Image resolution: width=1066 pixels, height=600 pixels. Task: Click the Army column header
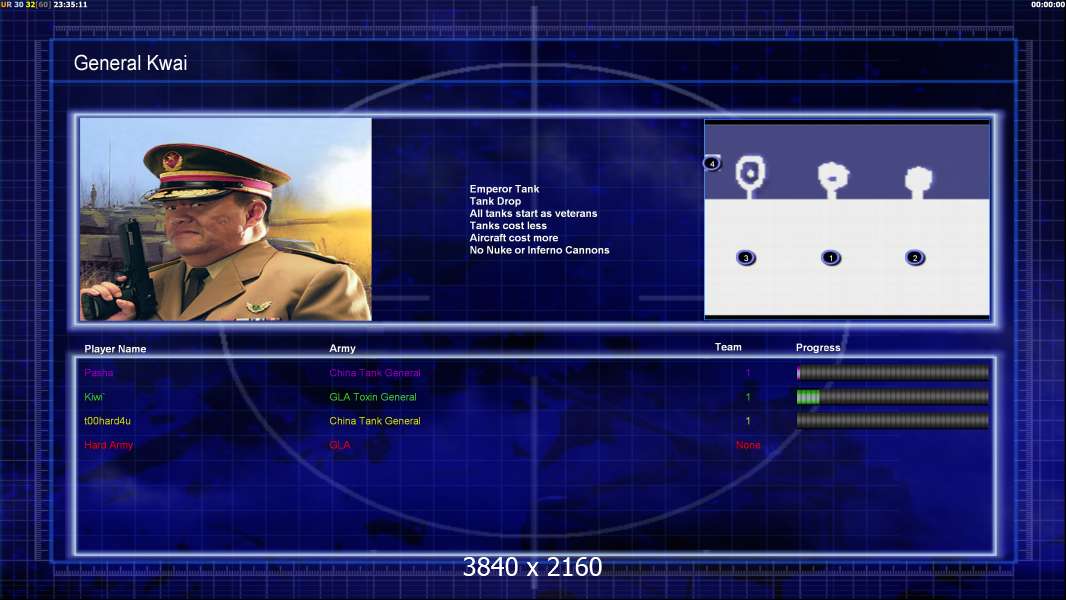(x=342, y=348)
